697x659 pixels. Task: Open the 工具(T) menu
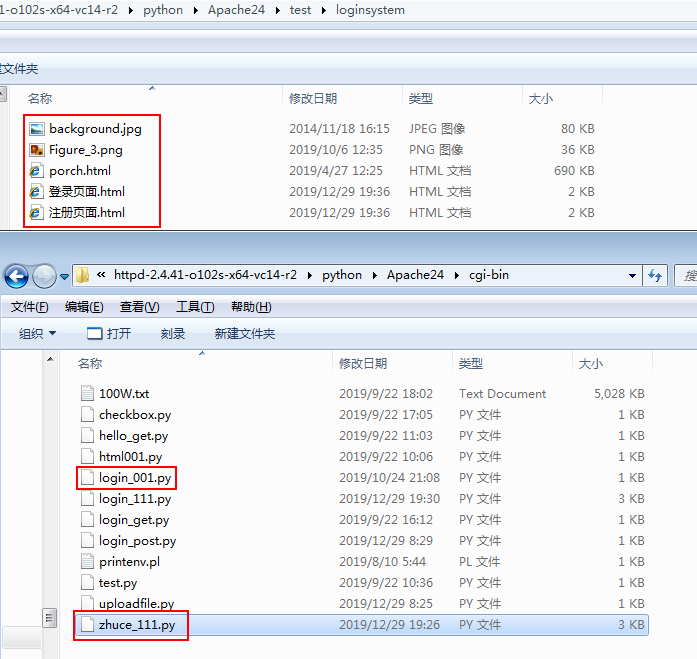(195, 307)
